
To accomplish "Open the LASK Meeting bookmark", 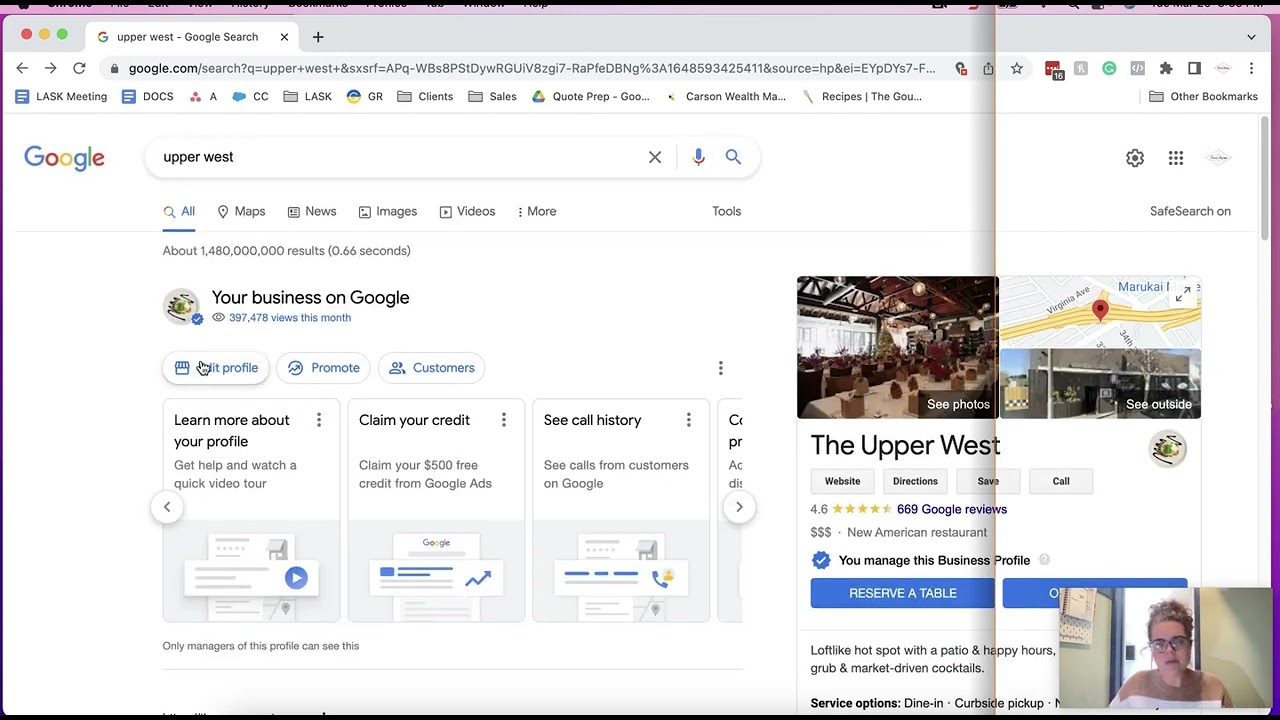I will coord(61,97).
